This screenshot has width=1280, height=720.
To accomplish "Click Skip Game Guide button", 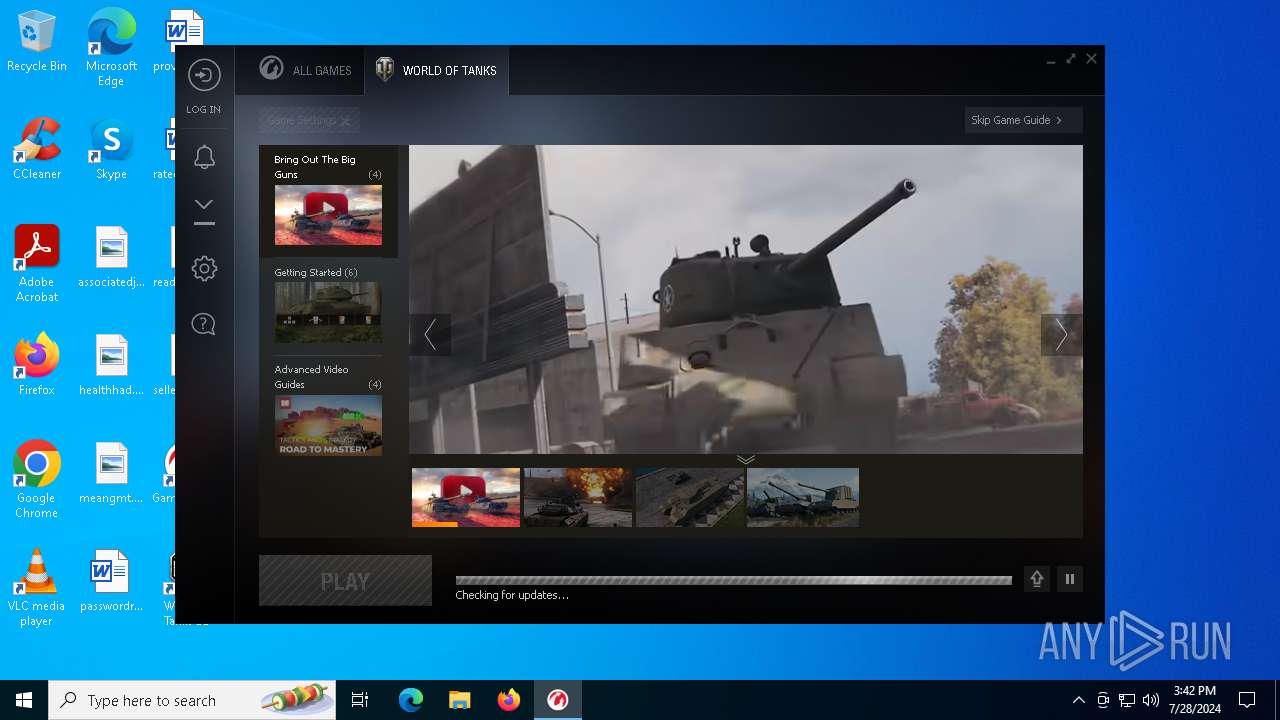I will [x=1023, y=120].
